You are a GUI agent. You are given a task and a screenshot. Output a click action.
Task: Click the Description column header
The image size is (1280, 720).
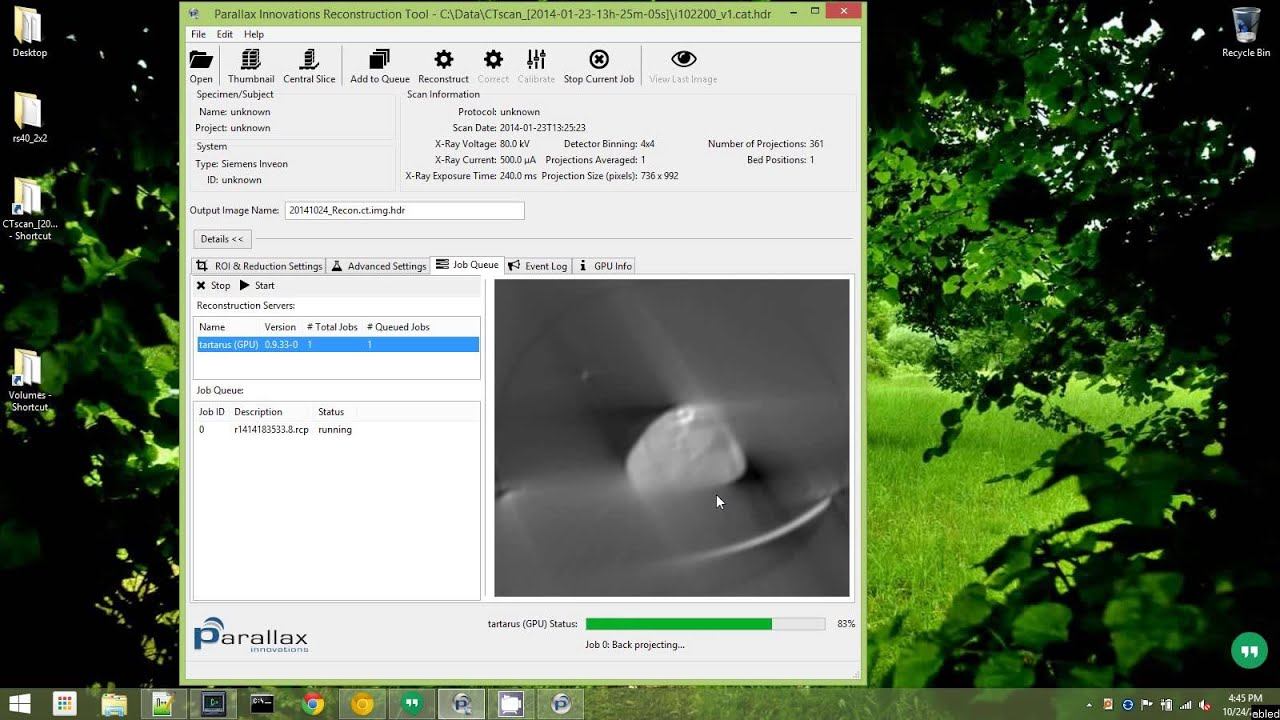(258, 412)
